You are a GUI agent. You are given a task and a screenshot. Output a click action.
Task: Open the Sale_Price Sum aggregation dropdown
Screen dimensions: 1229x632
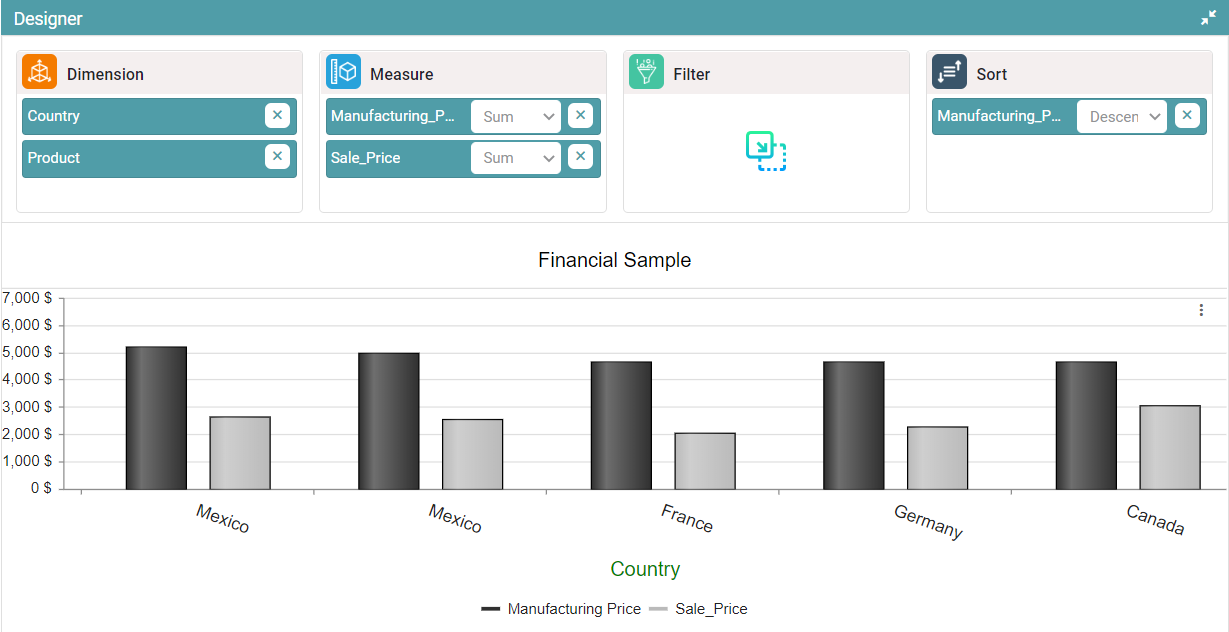[516, 158]
